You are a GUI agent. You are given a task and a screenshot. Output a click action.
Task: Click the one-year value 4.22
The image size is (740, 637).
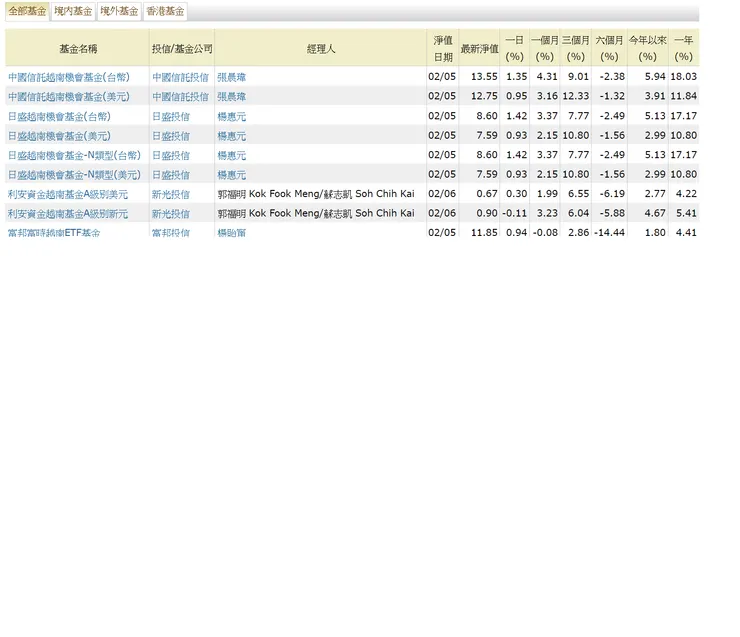(x=686, y=194)
